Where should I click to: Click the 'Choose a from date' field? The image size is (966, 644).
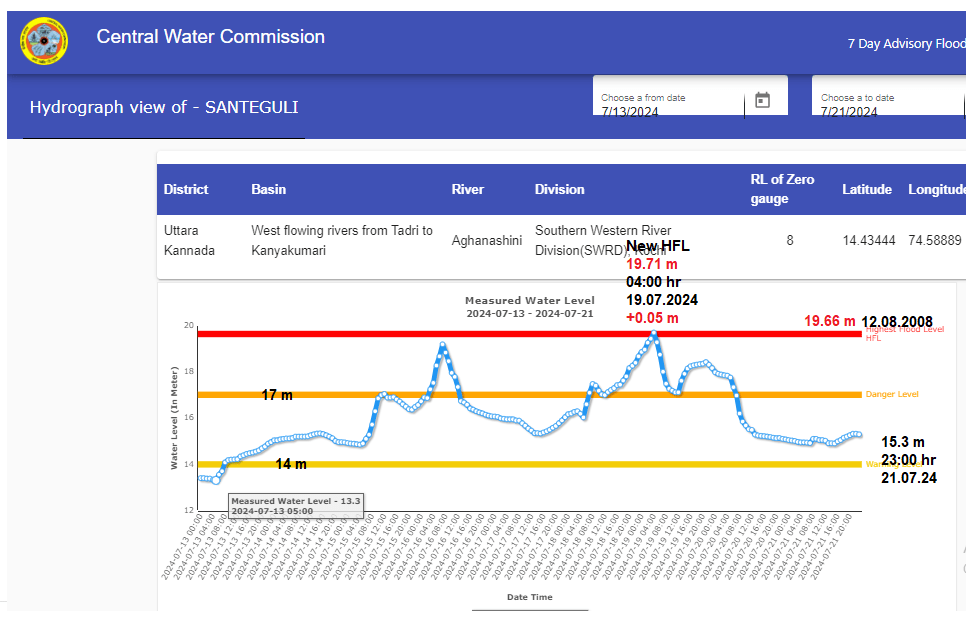tap(670, 106)
